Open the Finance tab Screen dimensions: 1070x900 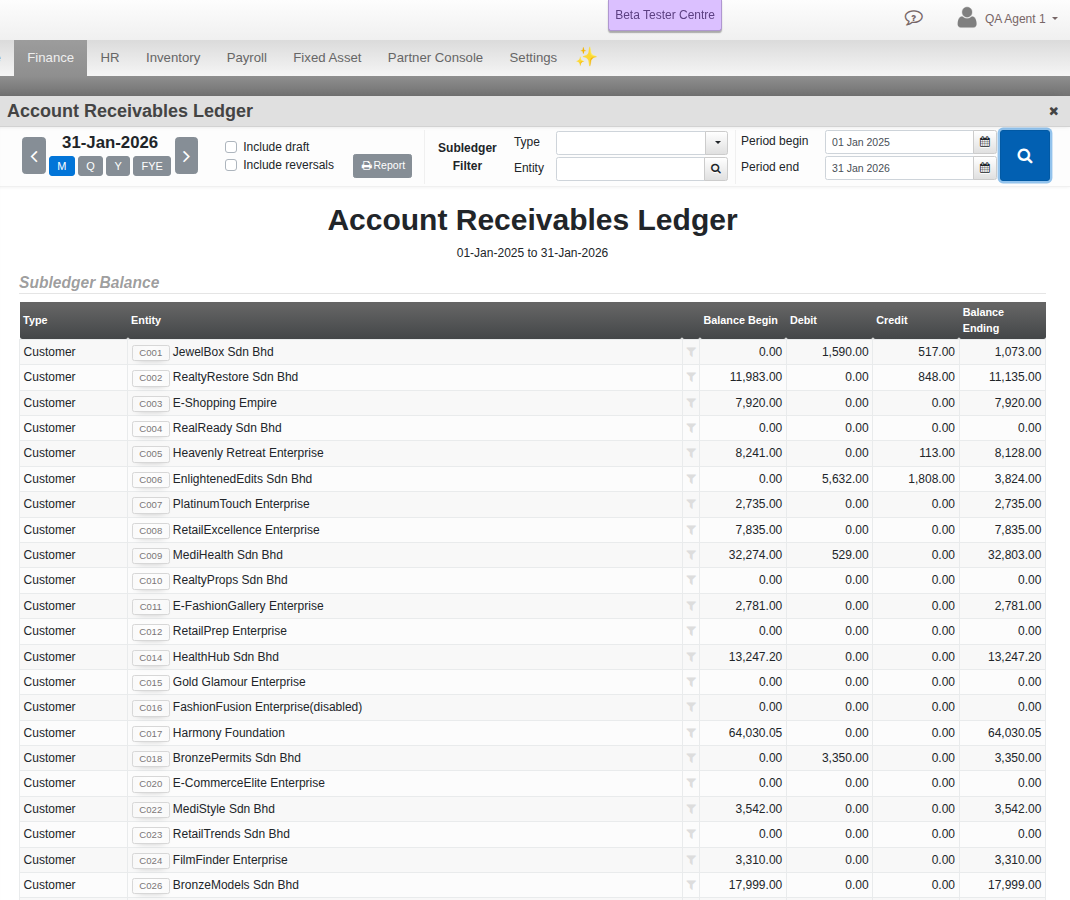tap(50, 58)
